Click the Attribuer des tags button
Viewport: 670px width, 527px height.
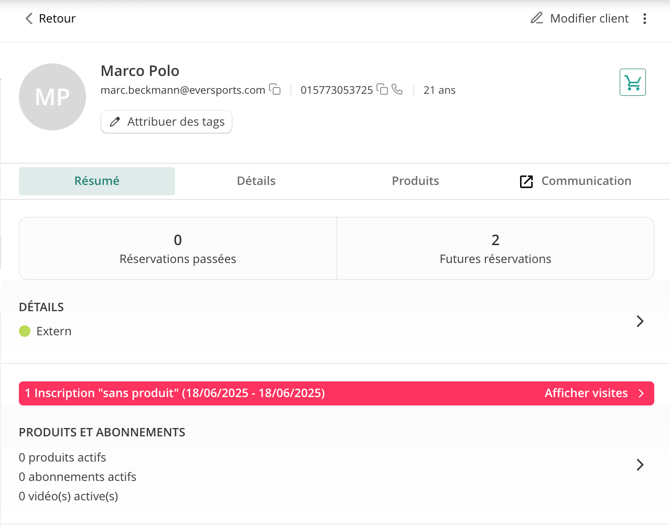[x=166, y=122]
